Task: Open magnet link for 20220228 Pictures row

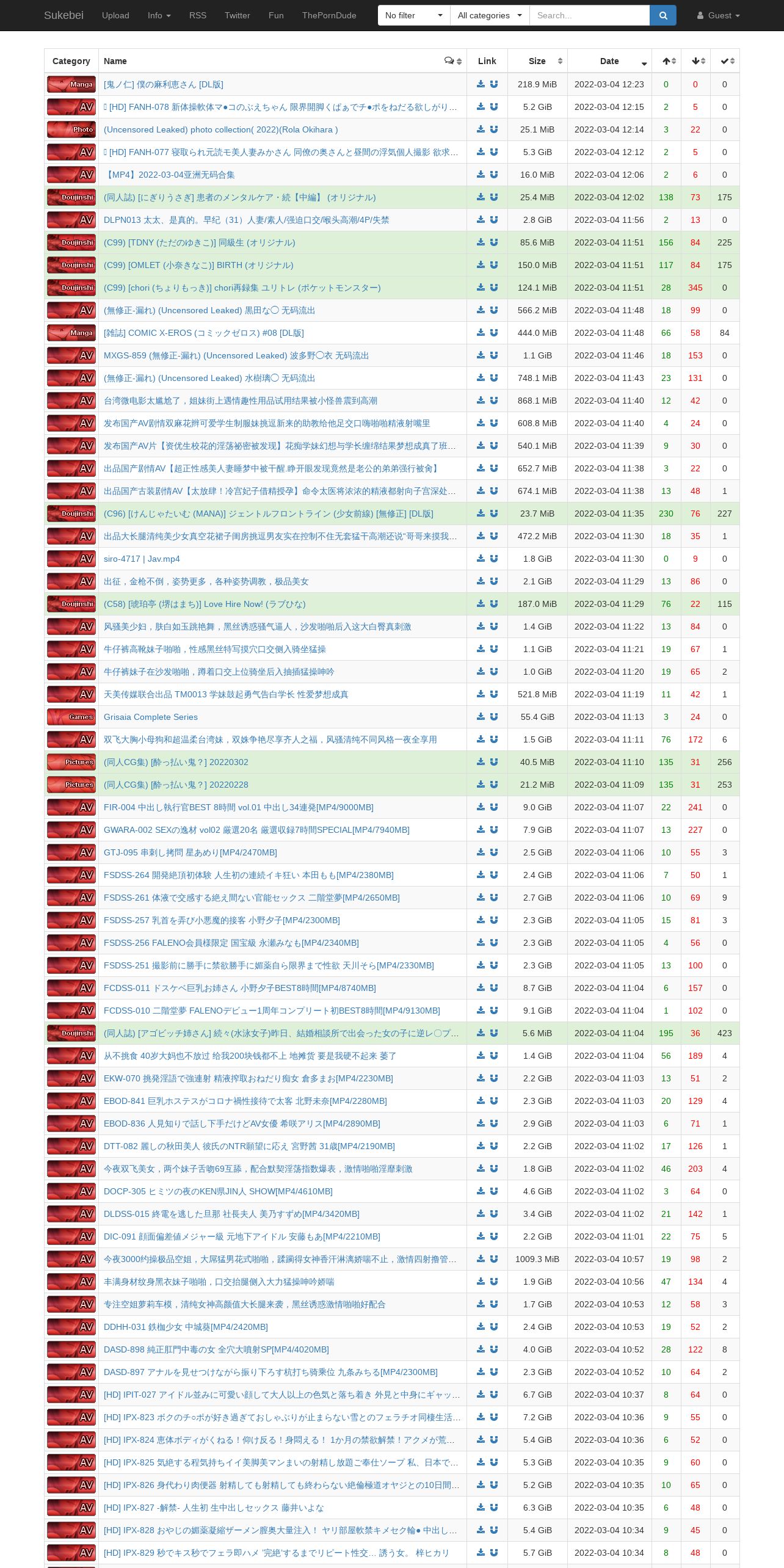Action: click(494, 785)
